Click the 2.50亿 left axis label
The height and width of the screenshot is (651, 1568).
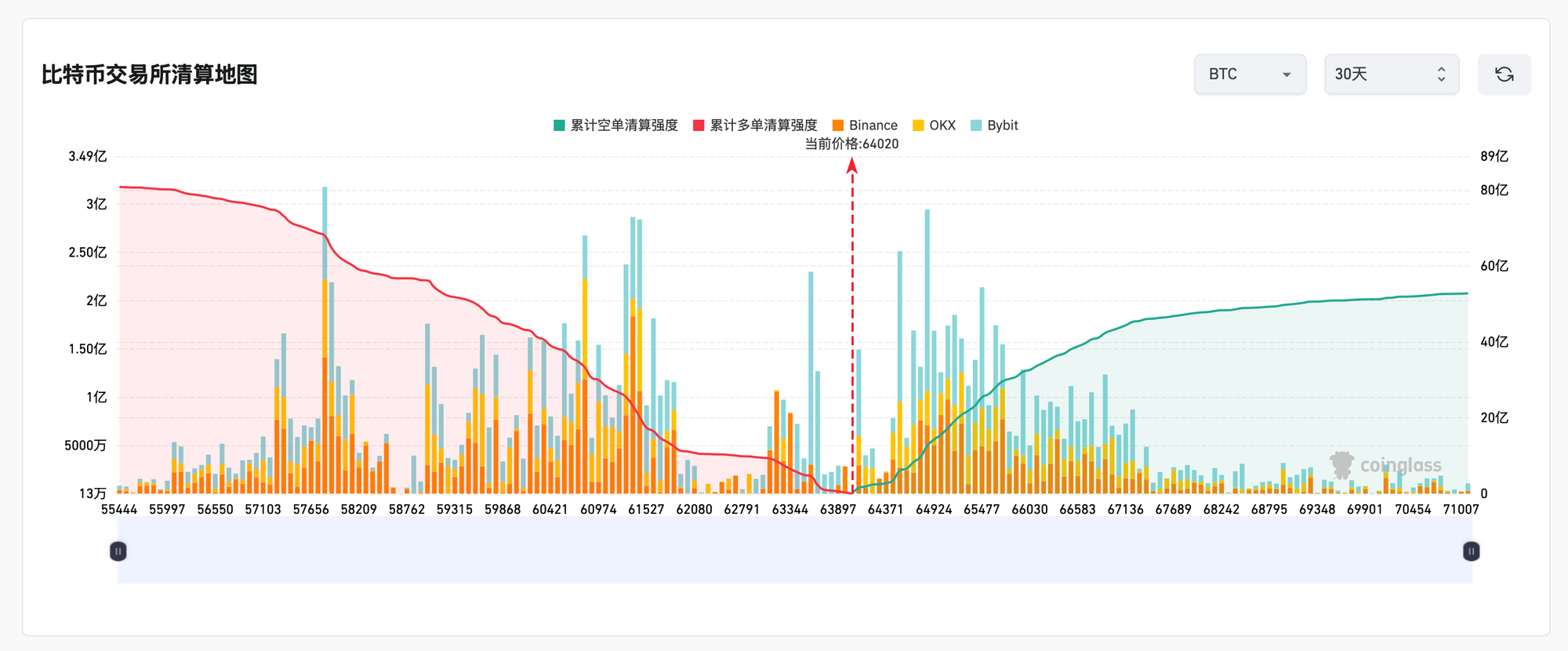(x=88, y=253)
